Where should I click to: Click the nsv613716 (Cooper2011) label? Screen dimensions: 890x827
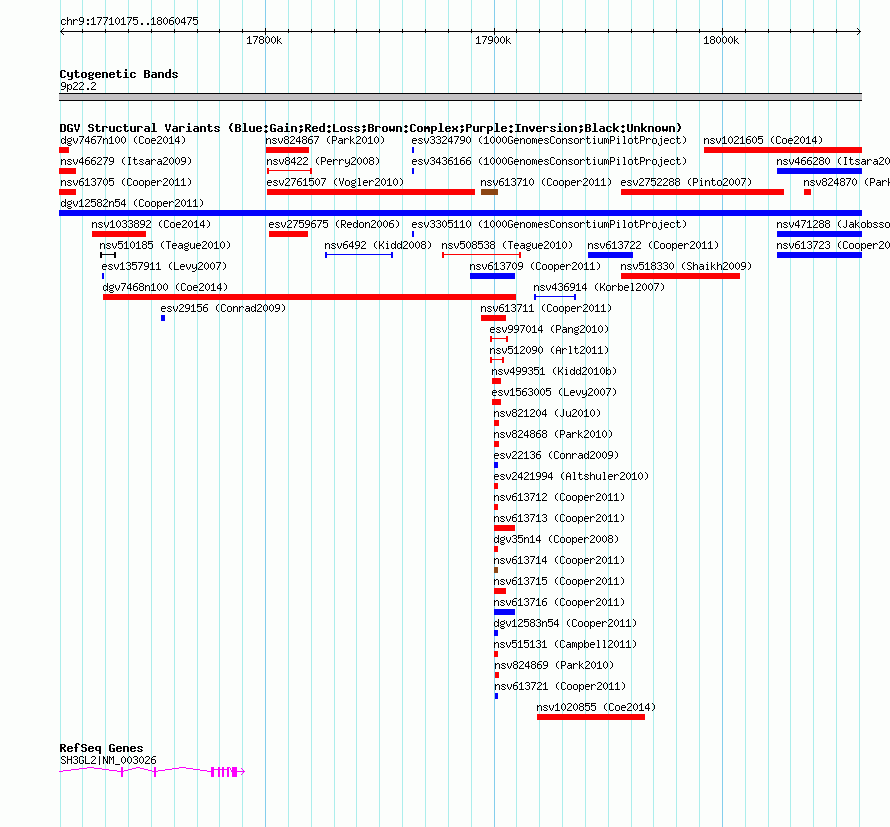tap(559, 602)
